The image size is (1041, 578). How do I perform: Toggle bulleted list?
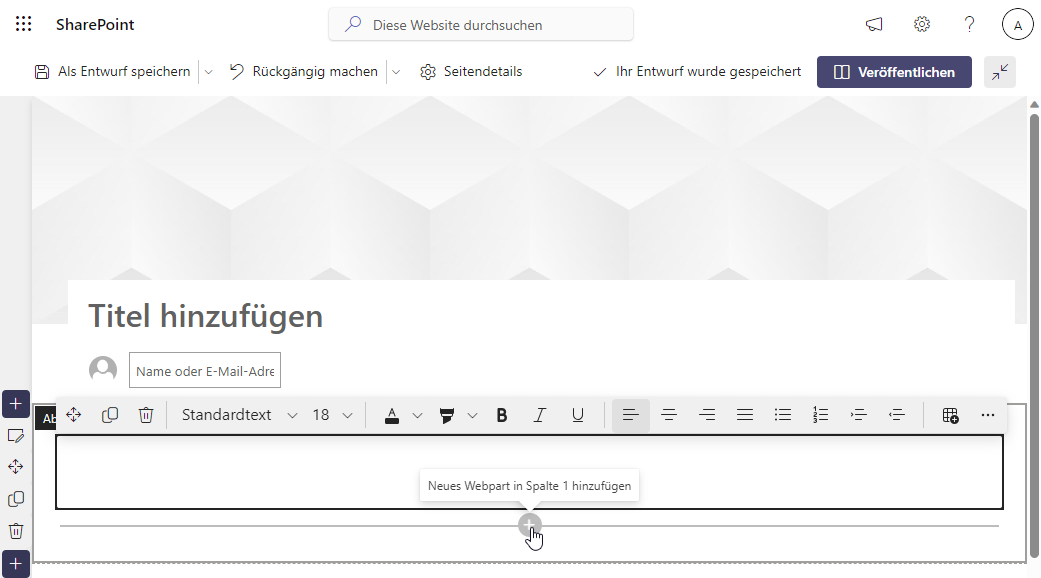783,415
